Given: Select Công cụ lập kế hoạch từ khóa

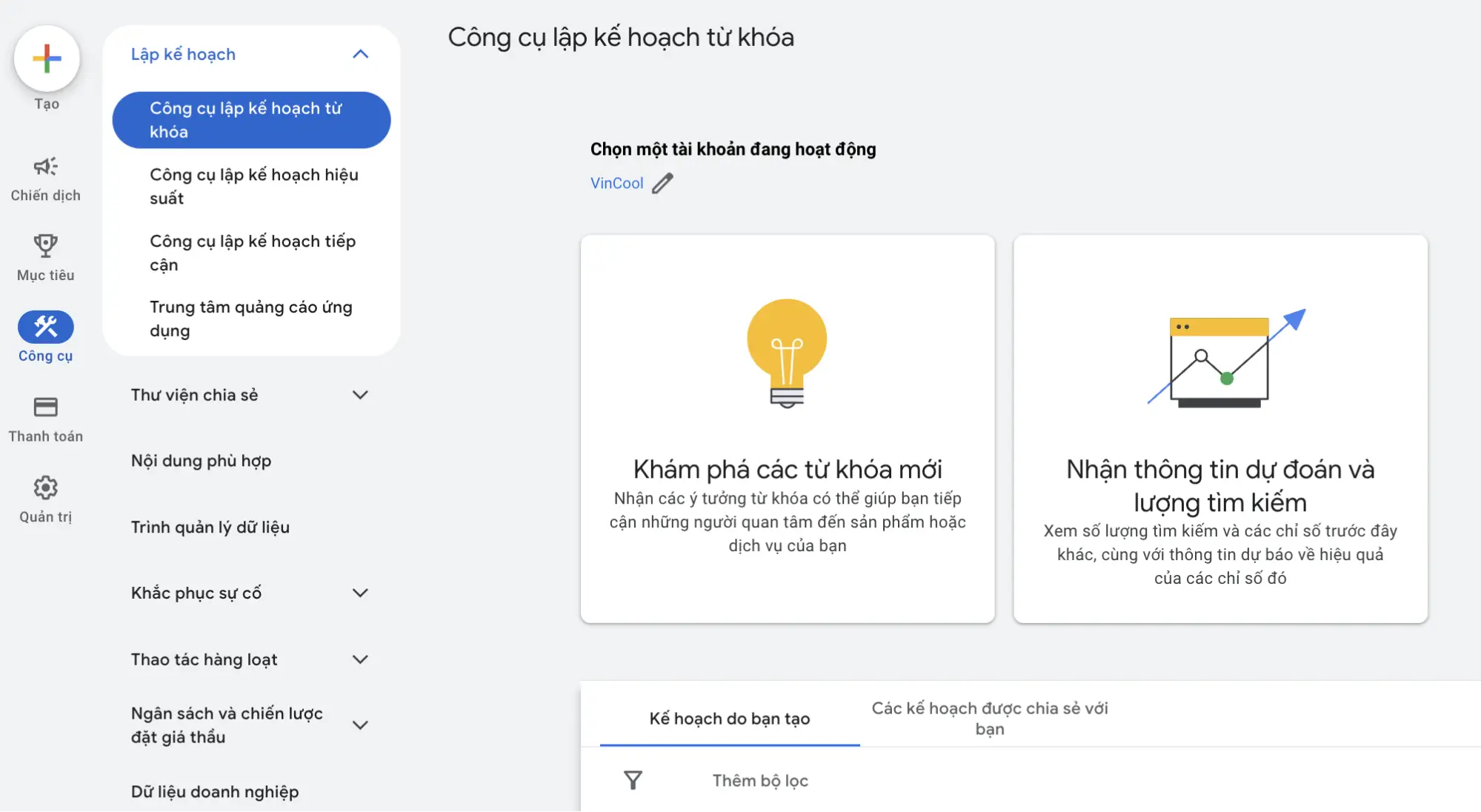Looking at the screenshot, I should [251, 120].
